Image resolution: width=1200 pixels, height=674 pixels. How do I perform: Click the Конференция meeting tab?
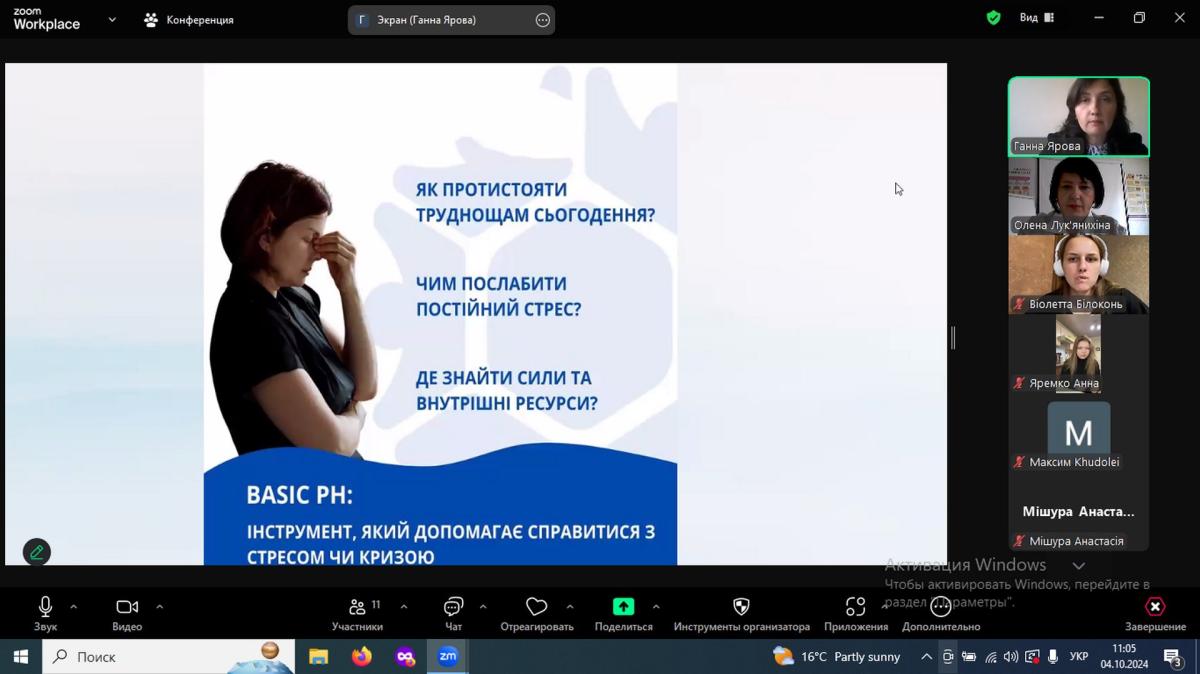[x=188, y=19]
